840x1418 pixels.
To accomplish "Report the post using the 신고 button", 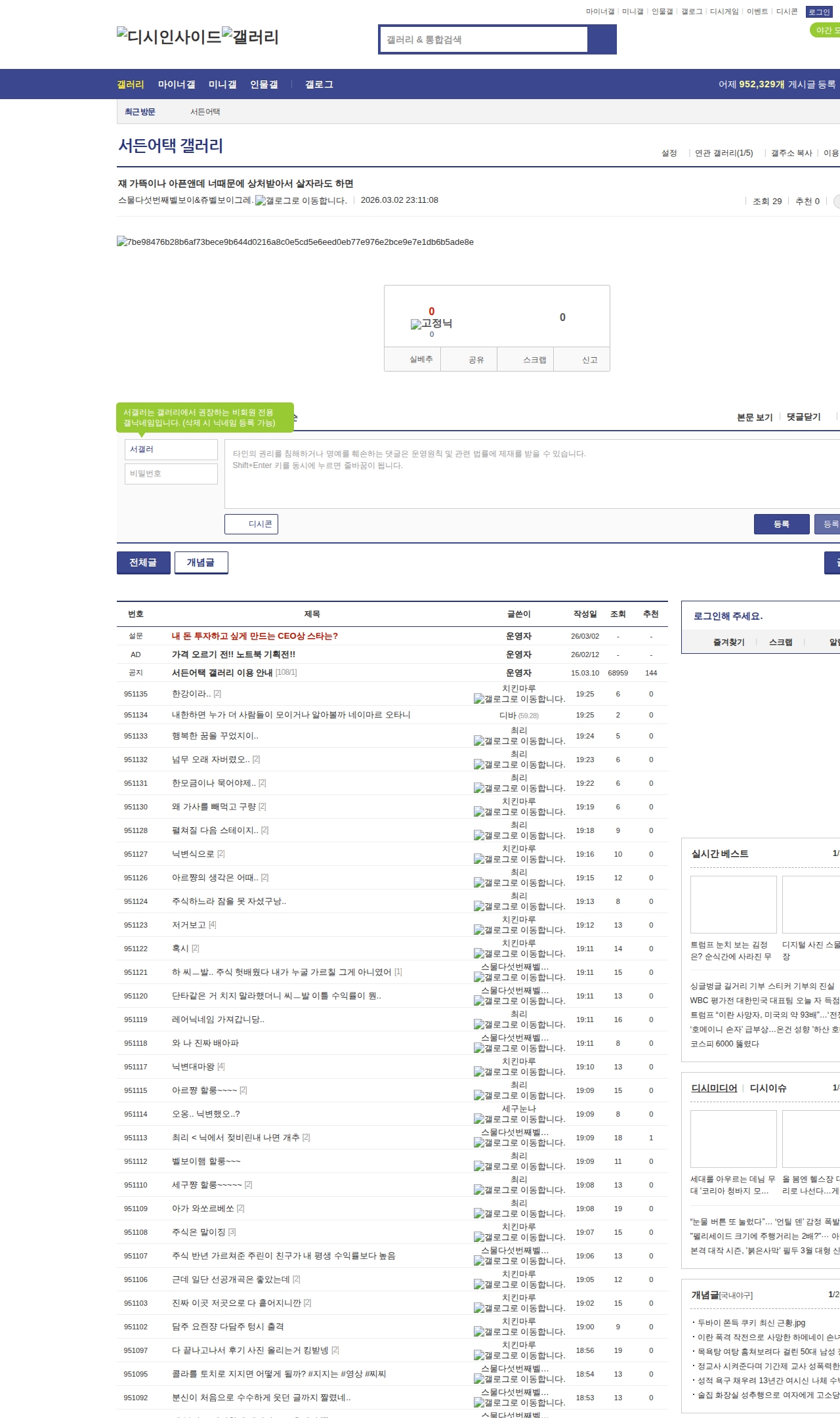I will click(x=582, y=360).
